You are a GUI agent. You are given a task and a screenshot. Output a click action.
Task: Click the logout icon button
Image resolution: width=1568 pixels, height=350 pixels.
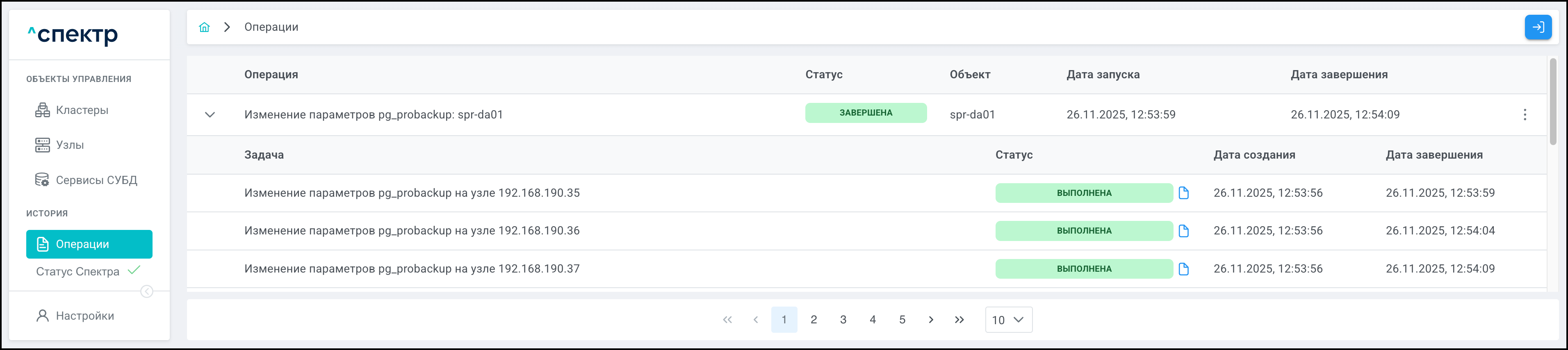(1538, 27)
